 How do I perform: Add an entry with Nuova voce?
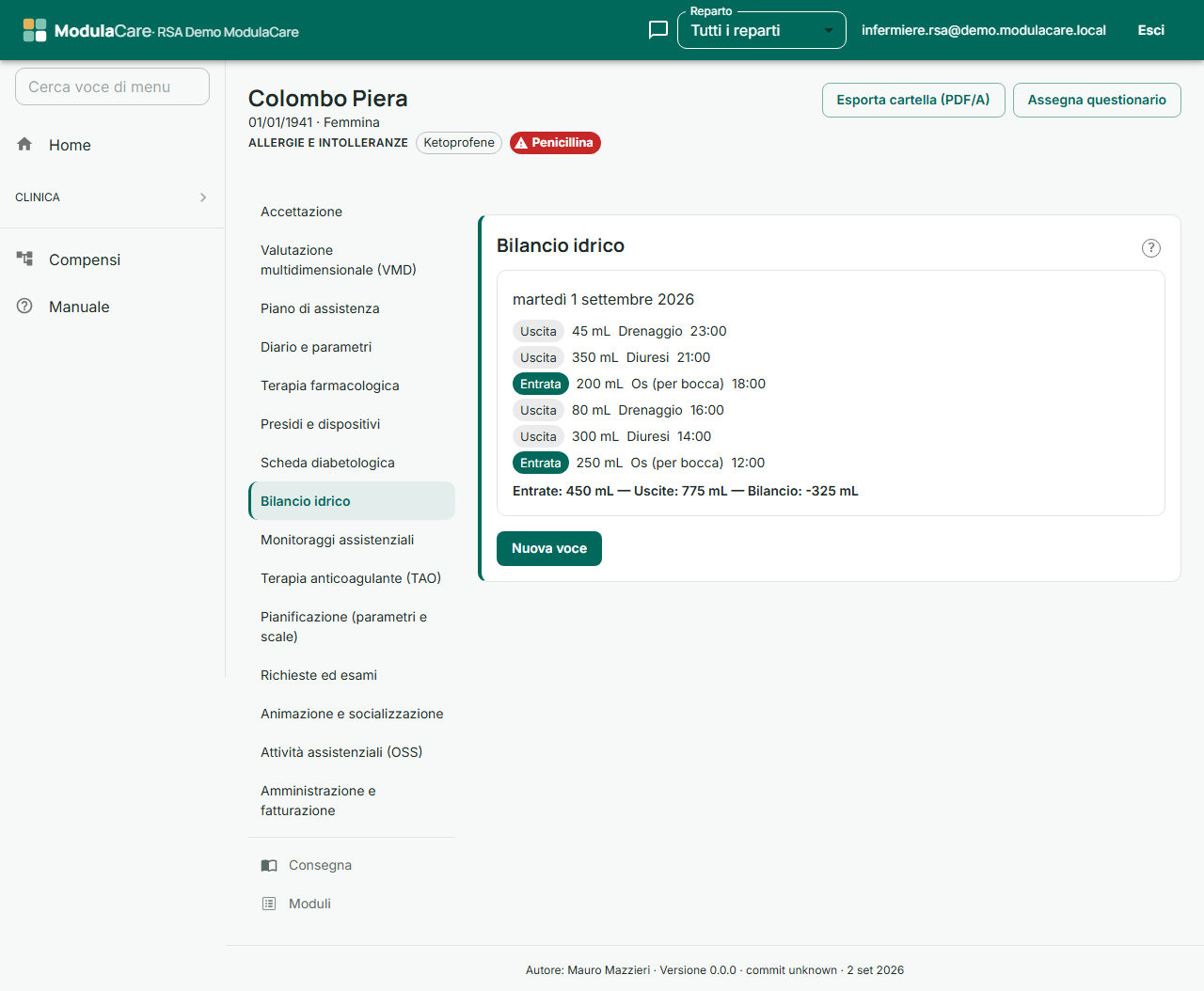pos(549,548)
